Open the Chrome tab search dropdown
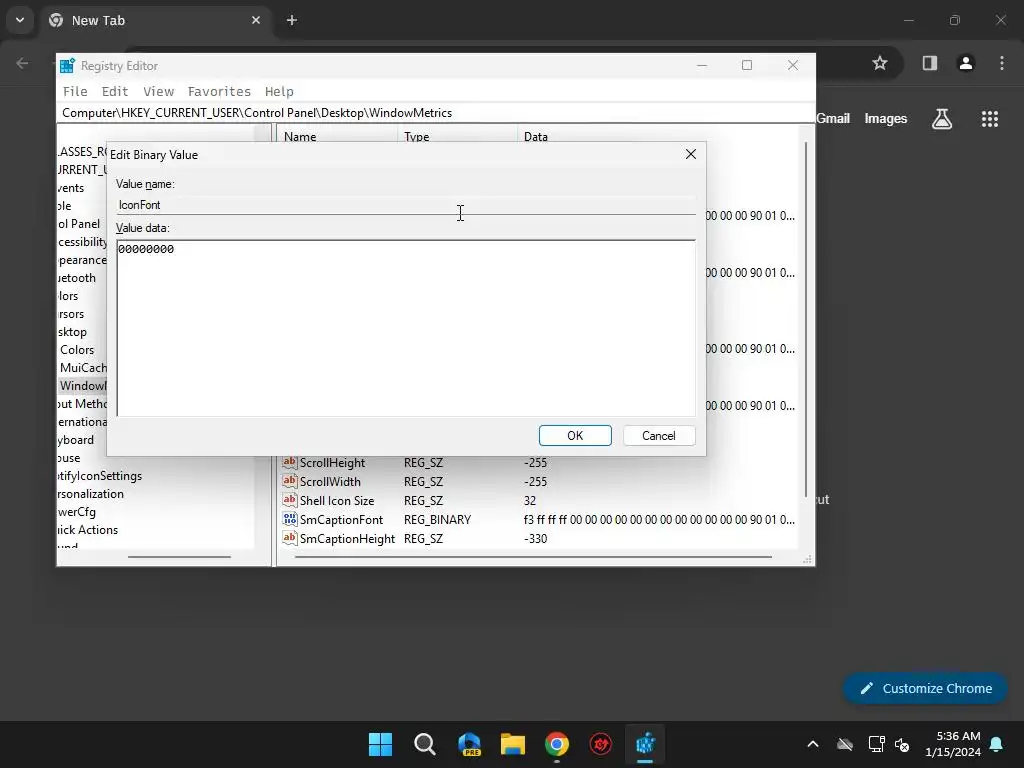 (20, 20)
